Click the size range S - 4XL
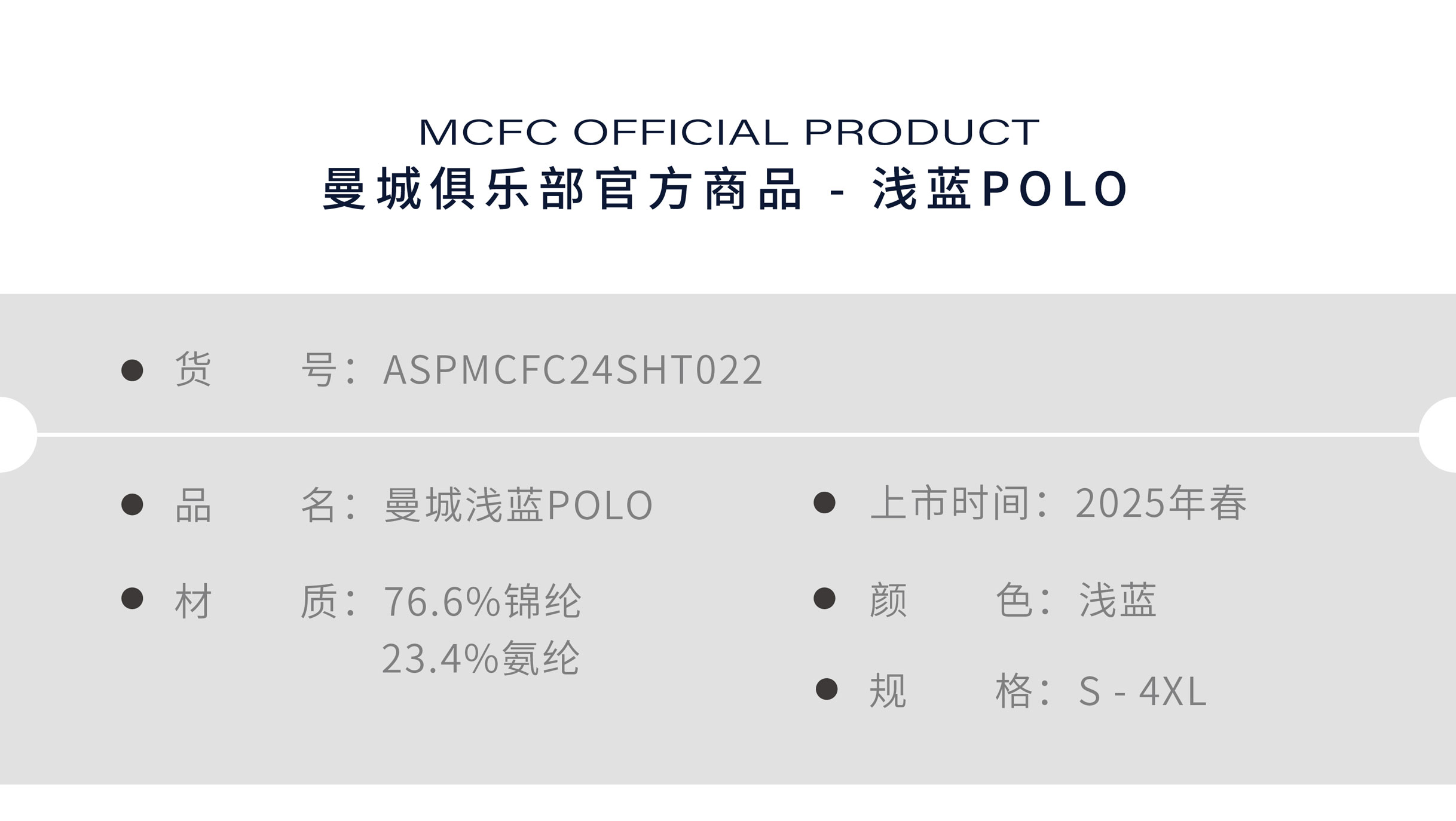 (x=1142, y=691)
